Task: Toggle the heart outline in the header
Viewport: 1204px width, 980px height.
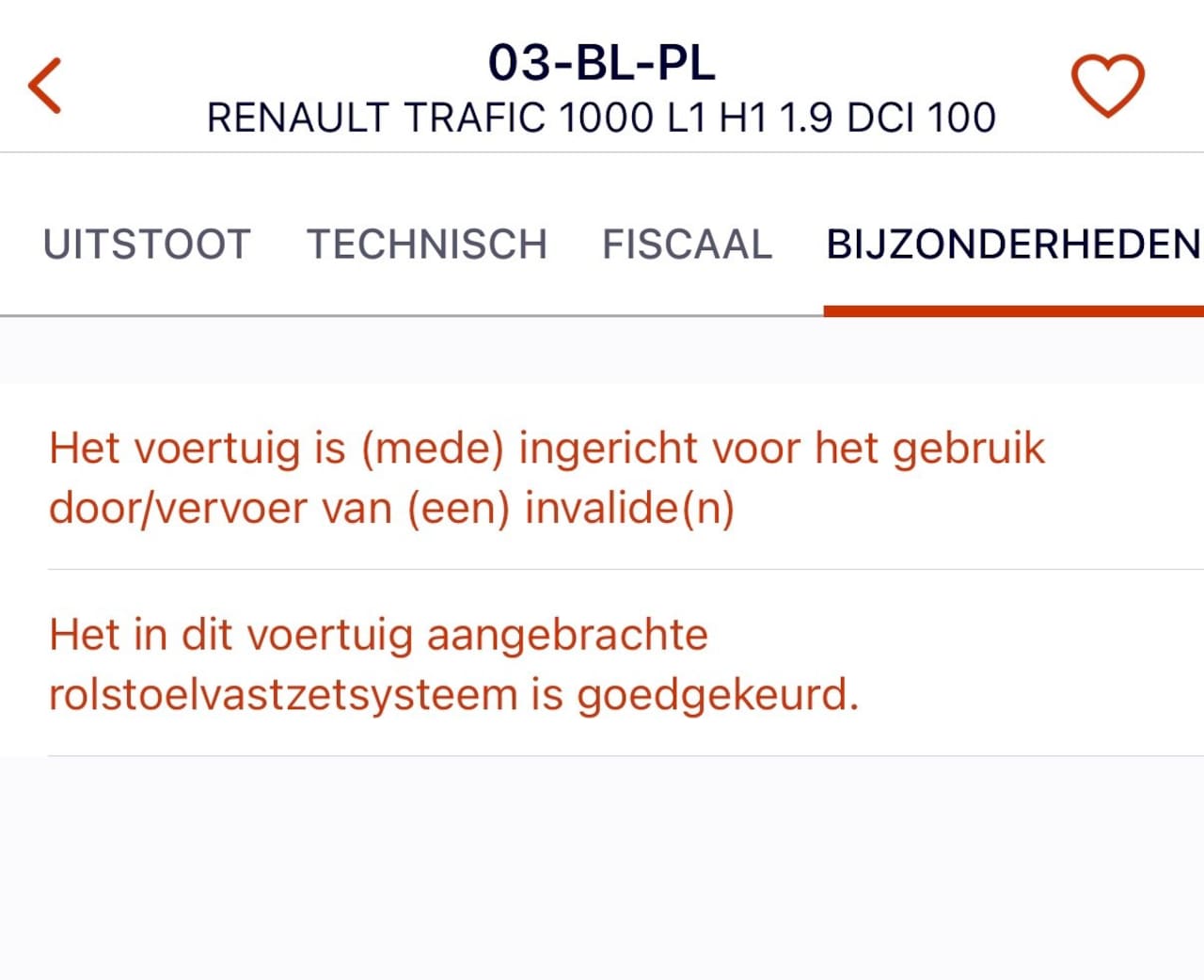Action: tap(1107, 86)
